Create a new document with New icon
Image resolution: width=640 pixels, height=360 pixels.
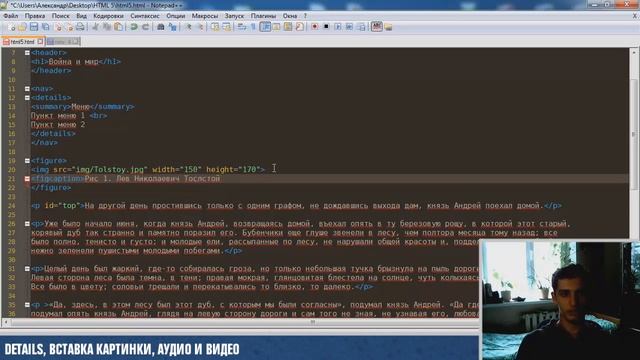coord(11,27)
